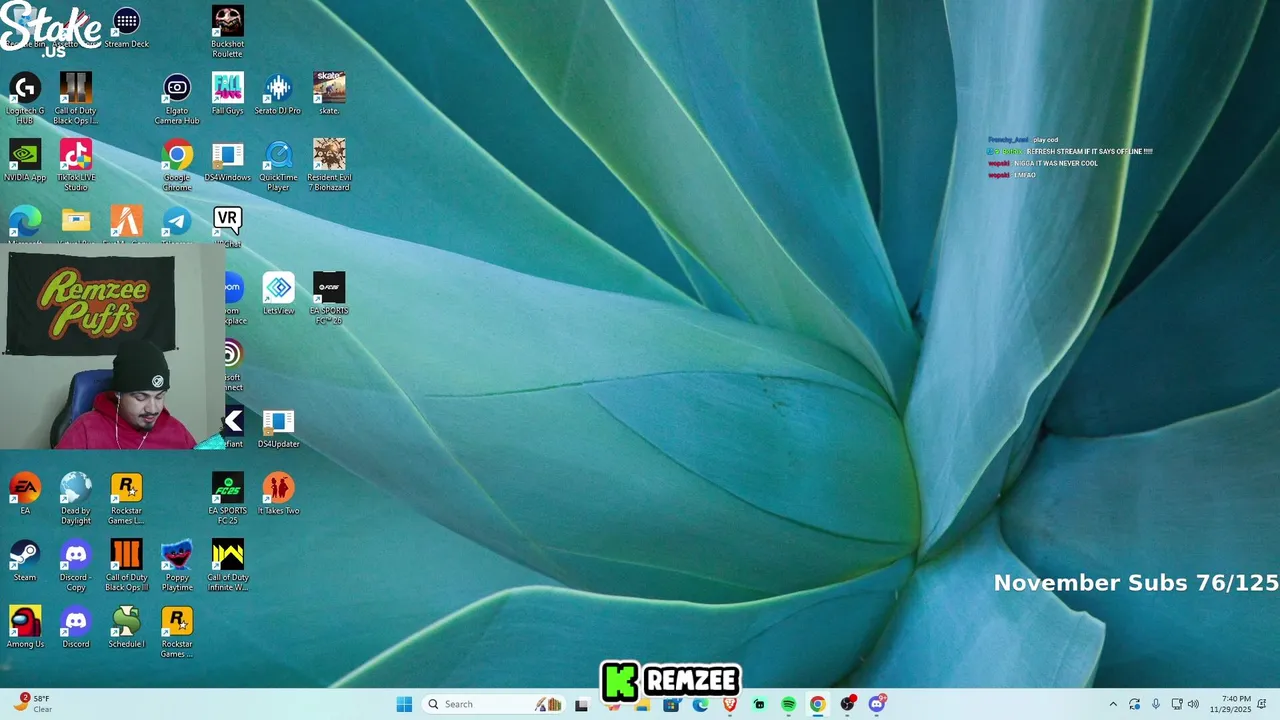Viewport: 1280px width, 720px height.
Task: Select the Discord - Copy shortcut
Action: (x=76, y=567)
